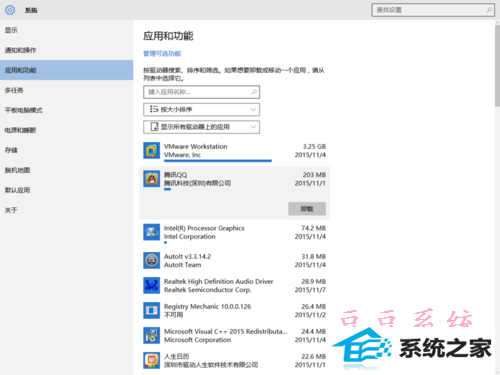Click the 系统 title next to gear
This screenshot has height=375, width=500.
pyautogui.click(x=31, y=10)
